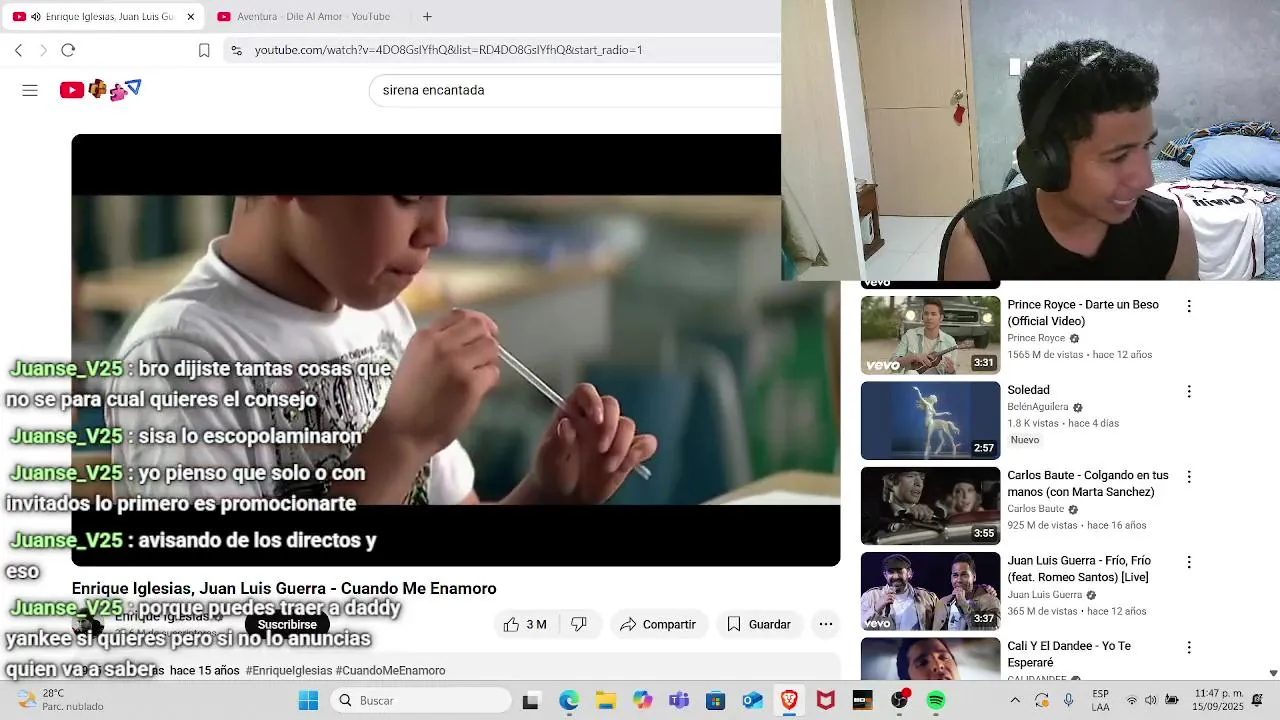Open Carlos Baute - Colgando en tus manos title
This screenshot has height=720, width=1280.
click(1088, 484)
